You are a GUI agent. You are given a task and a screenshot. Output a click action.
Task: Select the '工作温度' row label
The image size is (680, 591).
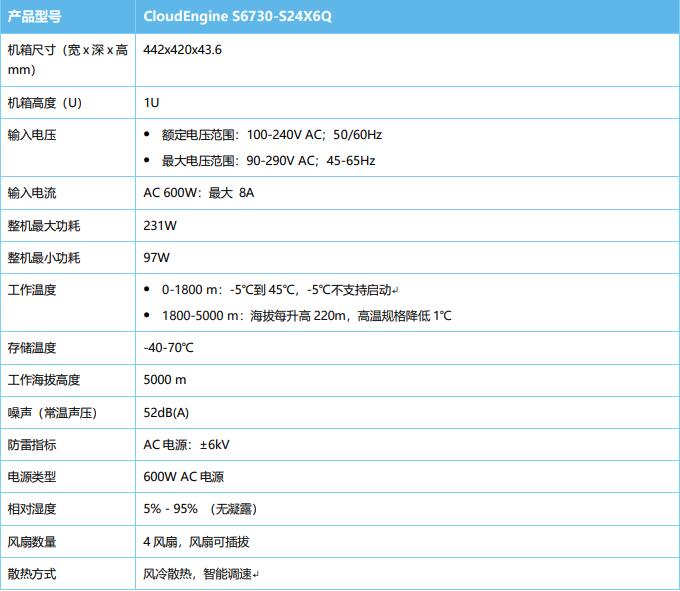[32, 290]
